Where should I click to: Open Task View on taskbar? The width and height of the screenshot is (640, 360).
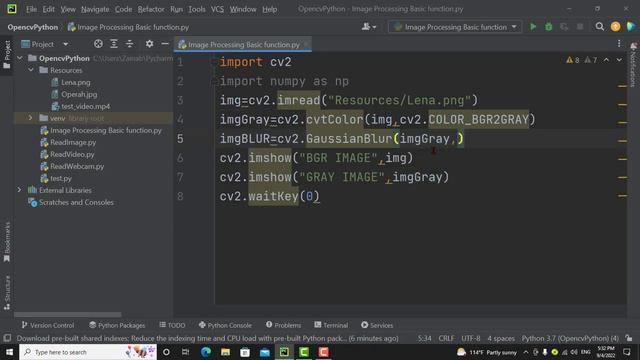point(185,352)
